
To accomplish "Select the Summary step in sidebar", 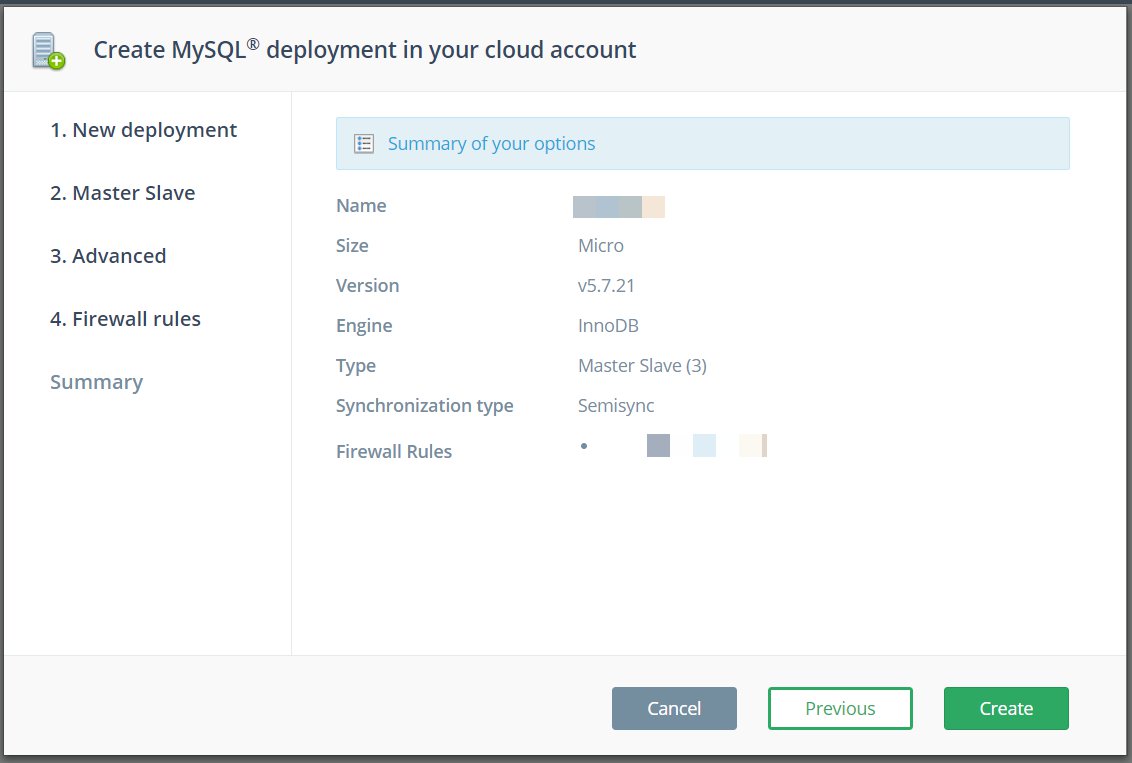I will pos(97,382).
